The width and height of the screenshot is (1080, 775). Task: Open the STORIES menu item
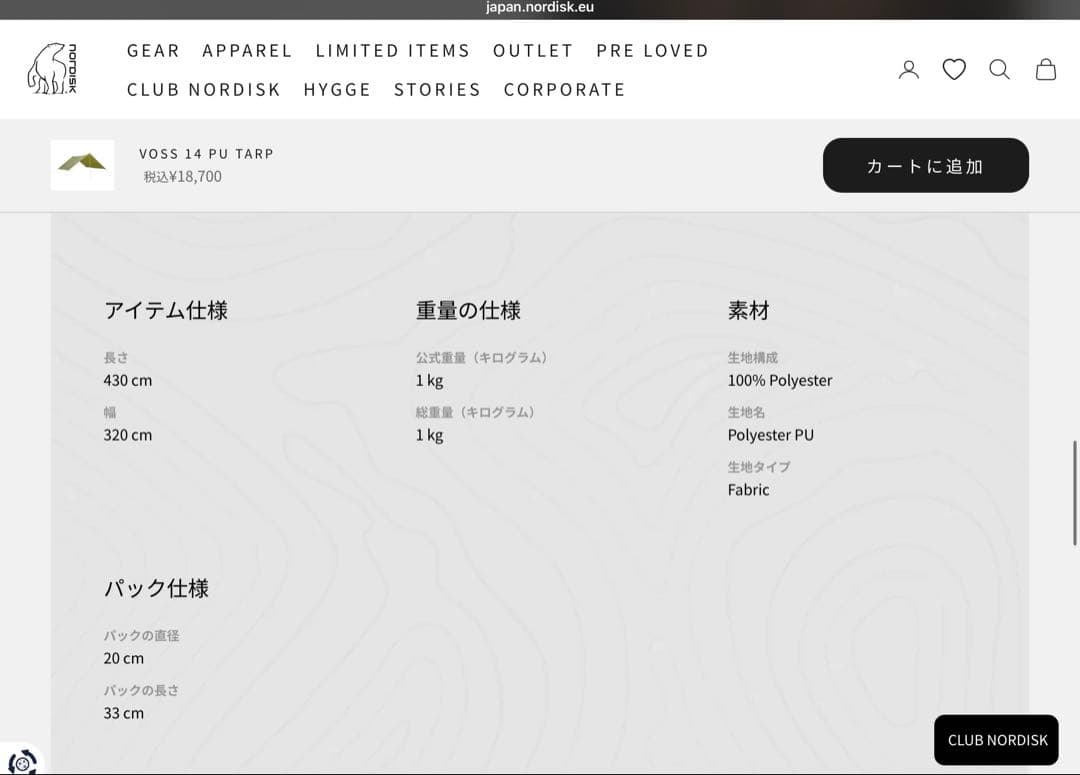437,90
